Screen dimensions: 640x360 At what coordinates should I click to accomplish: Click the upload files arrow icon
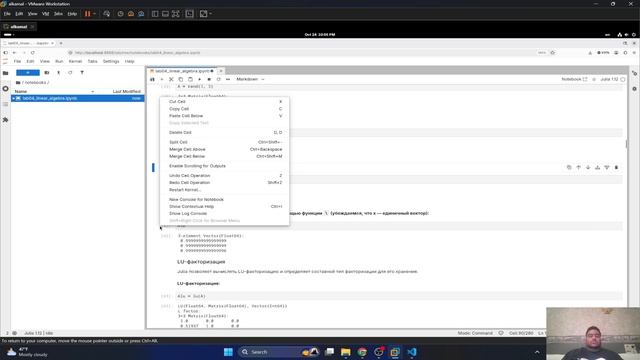[x=58, y=73]
